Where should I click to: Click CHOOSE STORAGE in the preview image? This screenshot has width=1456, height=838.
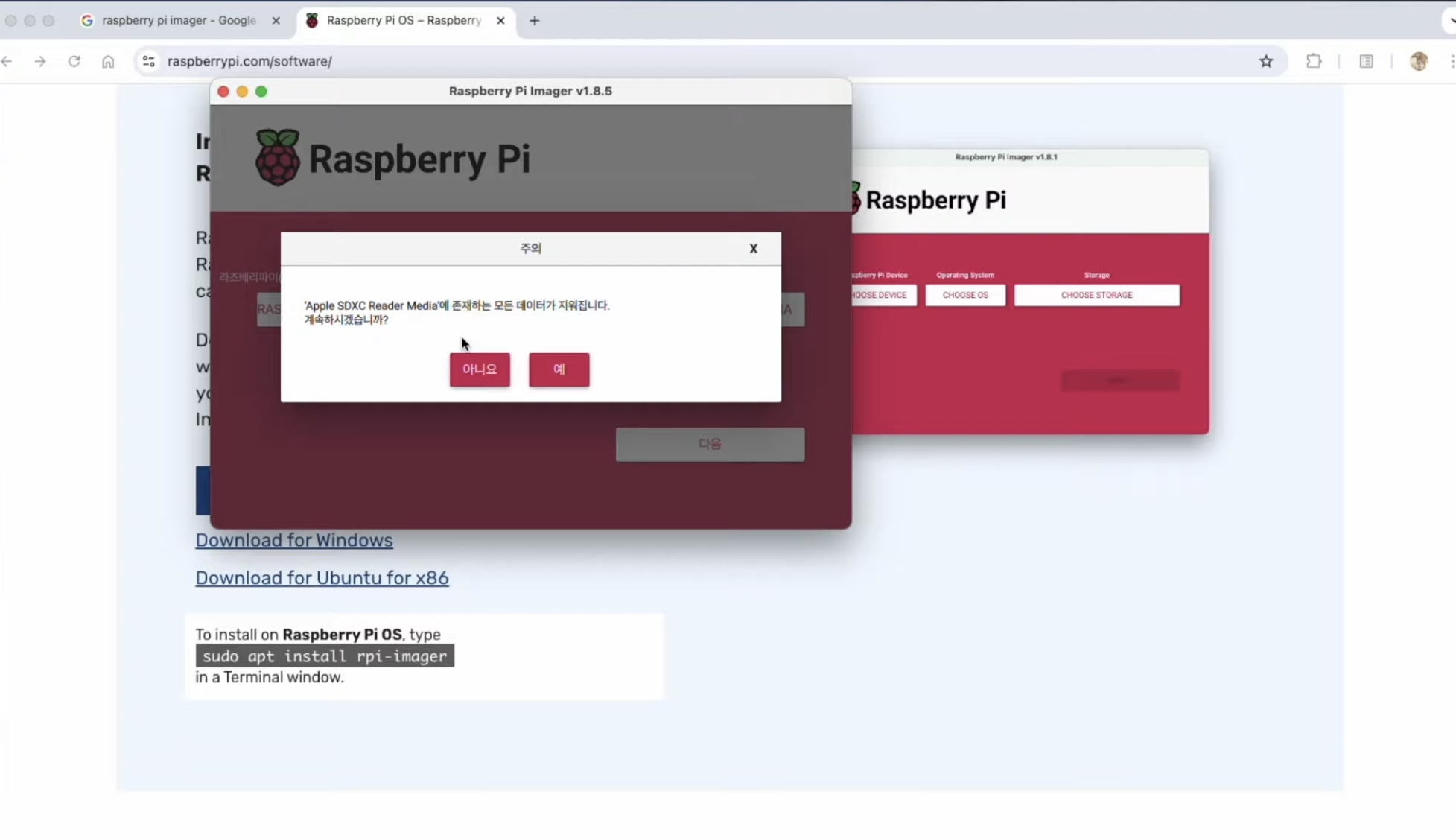[x=1096, y=295]
